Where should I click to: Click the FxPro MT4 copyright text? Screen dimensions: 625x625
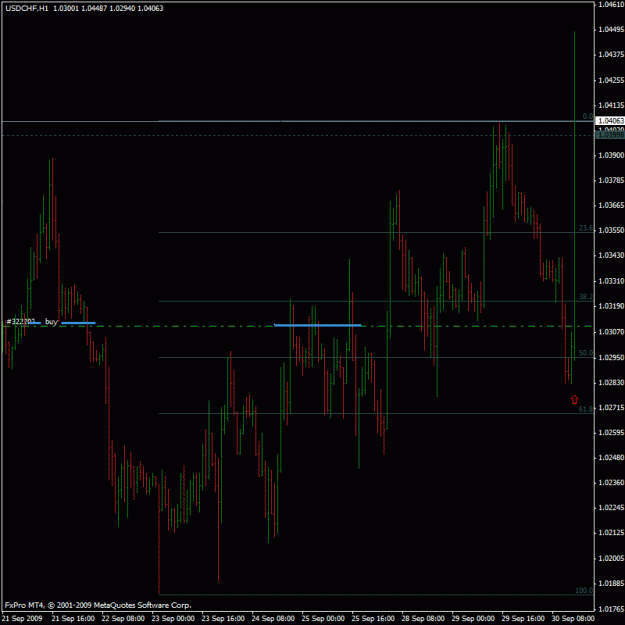pos(98,605)
